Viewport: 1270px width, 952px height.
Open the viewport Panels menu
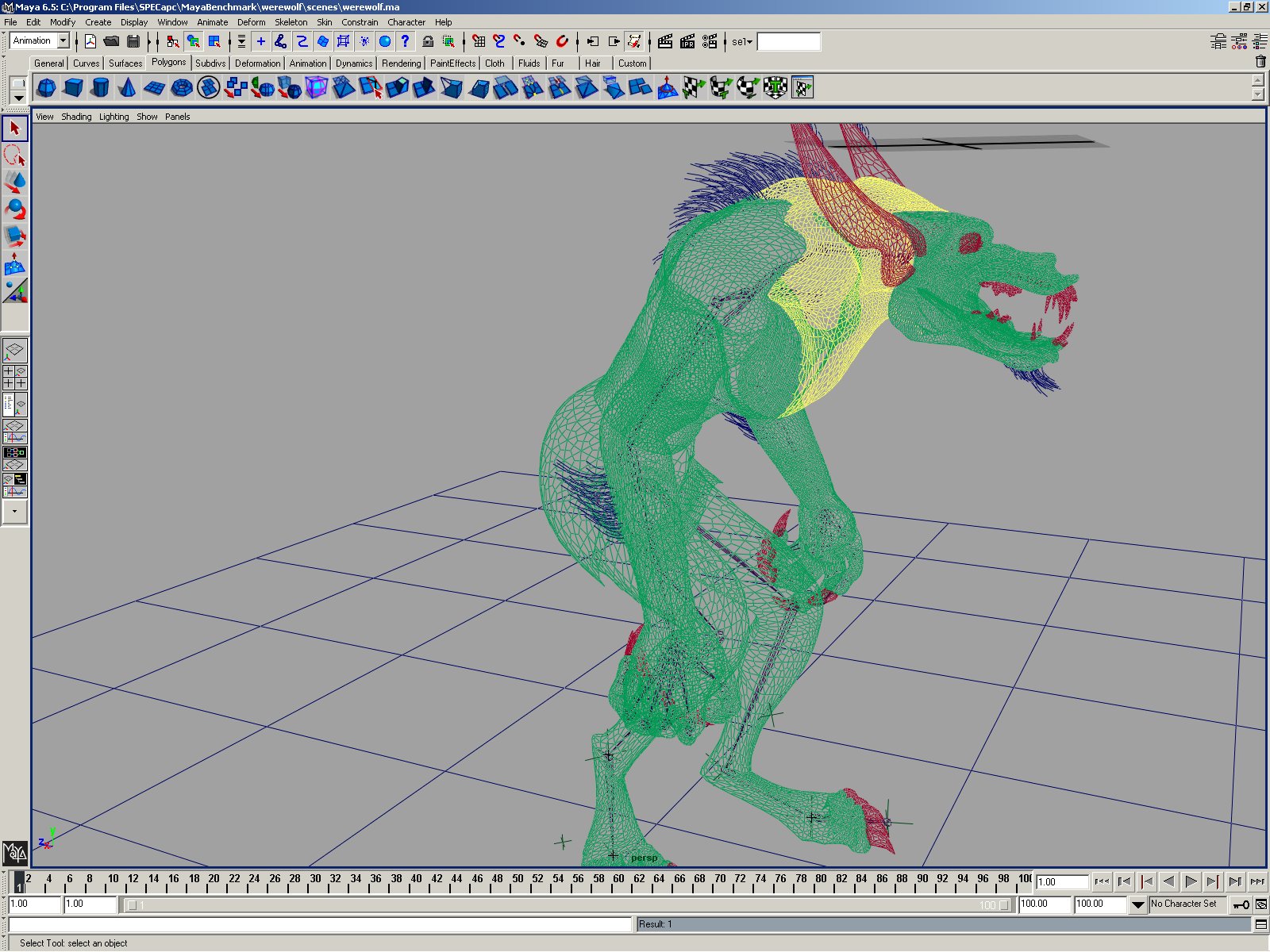click(x=177, y=117)
